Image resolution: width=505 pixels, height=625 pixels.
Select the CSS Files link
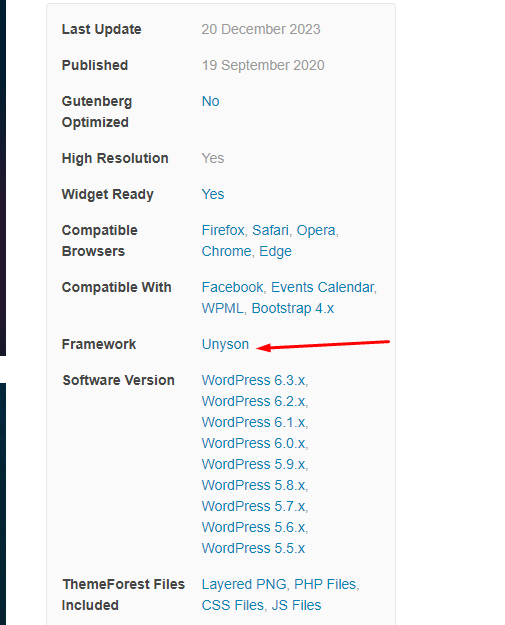point(233,605)
